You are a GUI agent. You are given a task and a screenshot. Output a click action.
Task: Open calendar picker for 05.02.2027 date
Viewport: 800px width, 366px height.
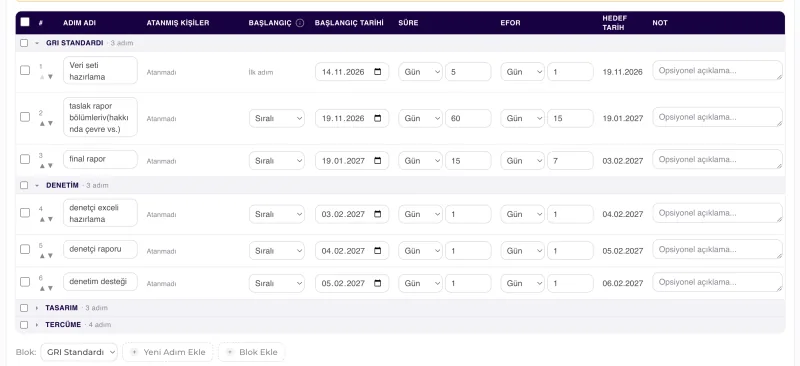(x=378, y=283)
